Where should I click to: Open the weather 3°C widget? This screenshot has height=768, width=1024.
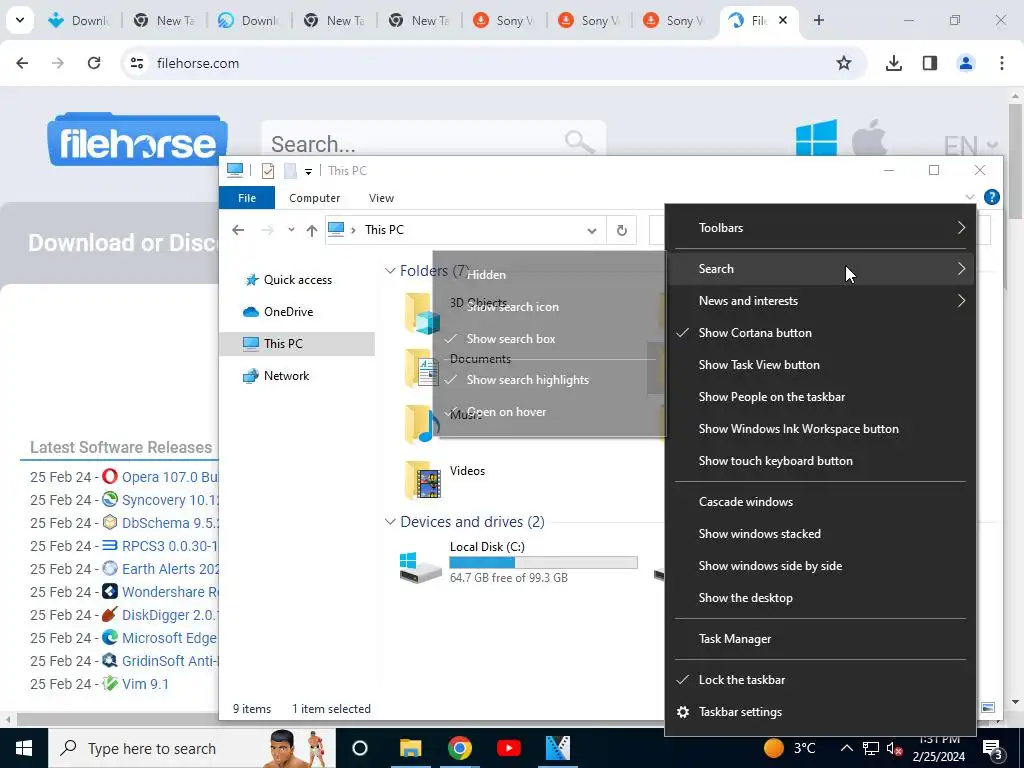(x=790, y=748)
